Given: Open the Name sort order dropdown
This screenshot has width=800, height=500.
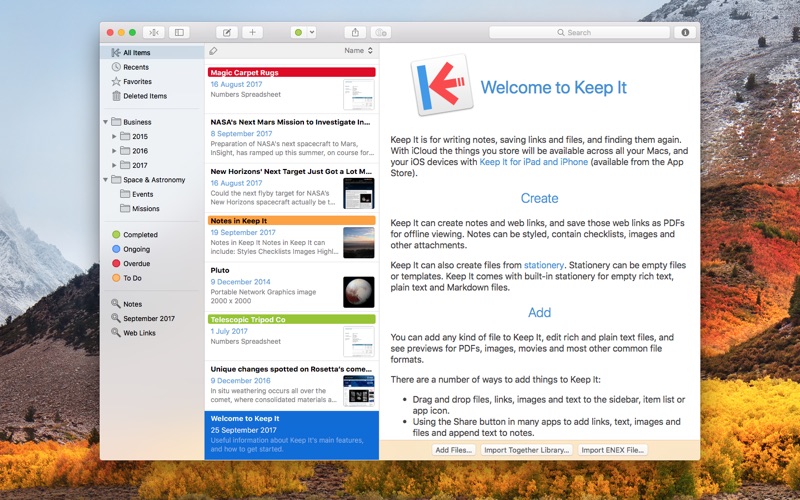Looking at the screenshot, I should pos(358,50).
